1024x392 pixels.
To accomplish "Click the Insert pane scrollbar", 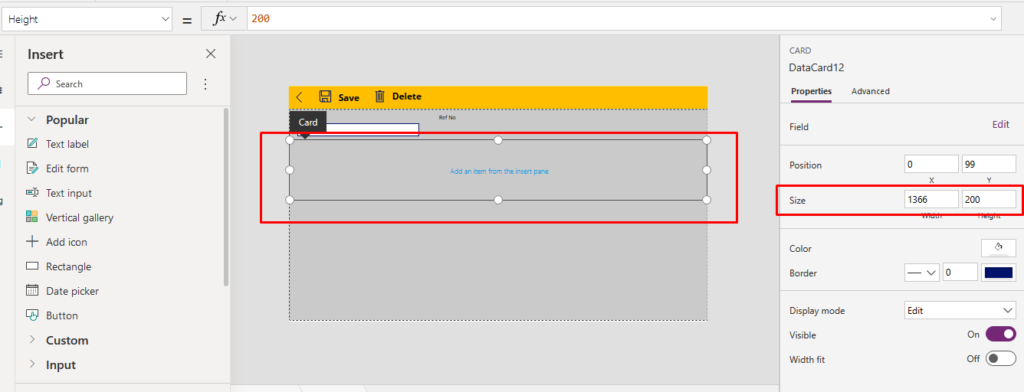I will [226, 196].
